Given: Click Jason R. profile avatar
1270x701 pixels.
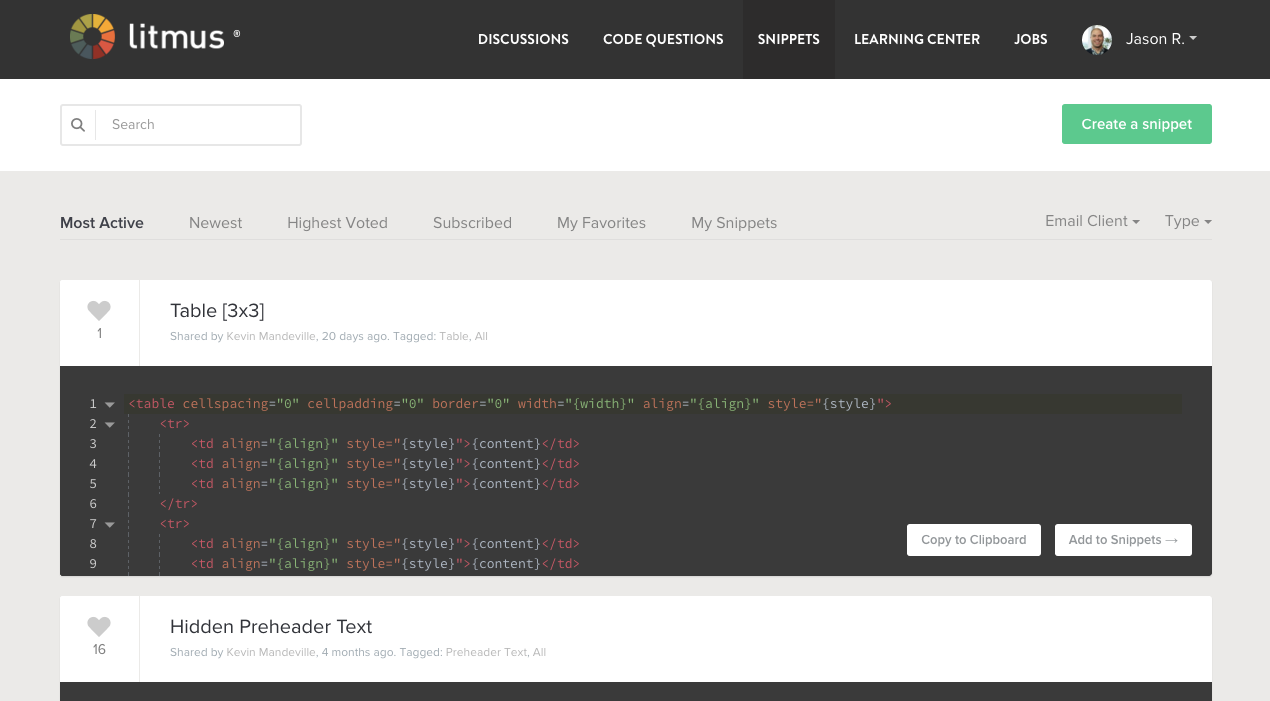Looking at the screenshot, I should pos(1096,39).
